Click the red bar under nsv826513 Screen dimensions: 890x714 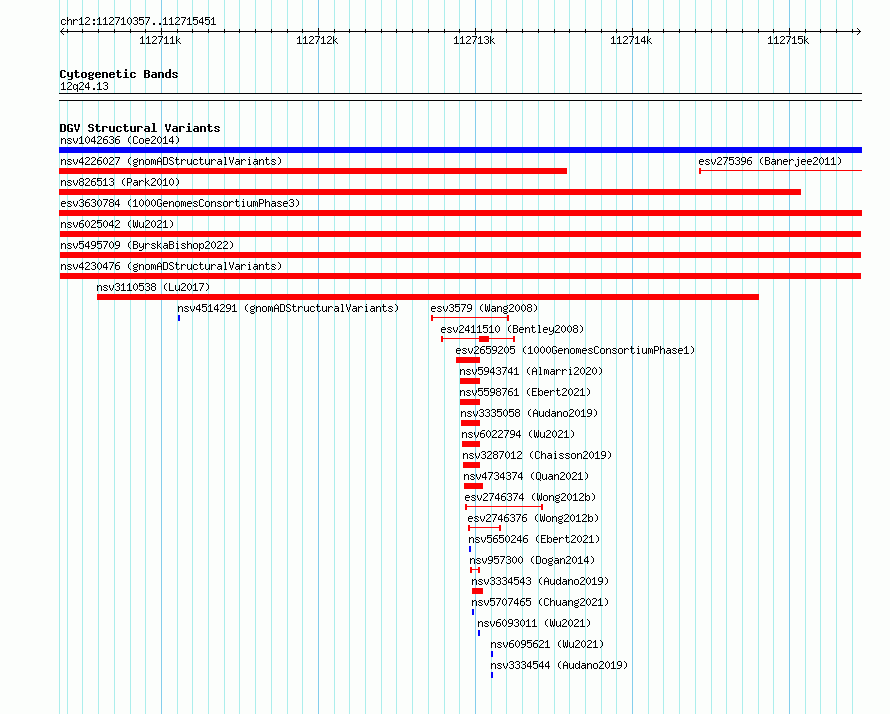pos(430,192)
